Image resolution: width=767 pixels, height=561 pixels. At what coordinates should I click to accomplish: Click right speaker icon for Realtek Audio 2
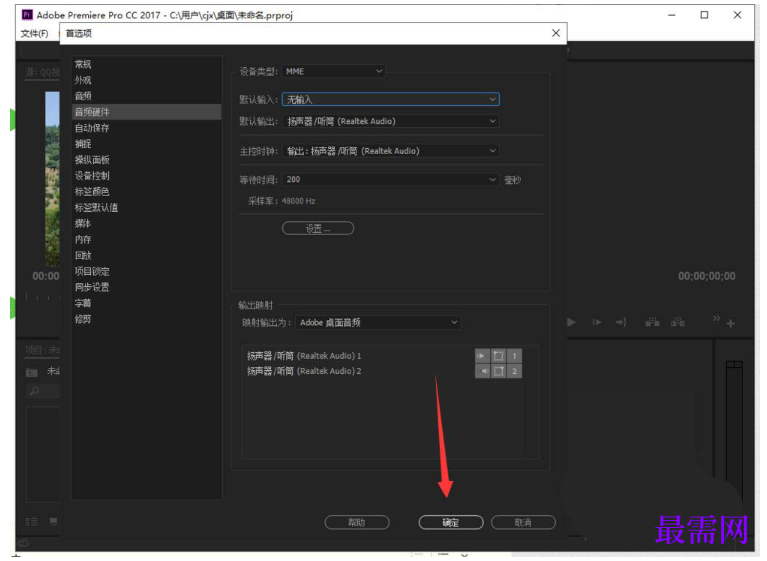[482, 371]
